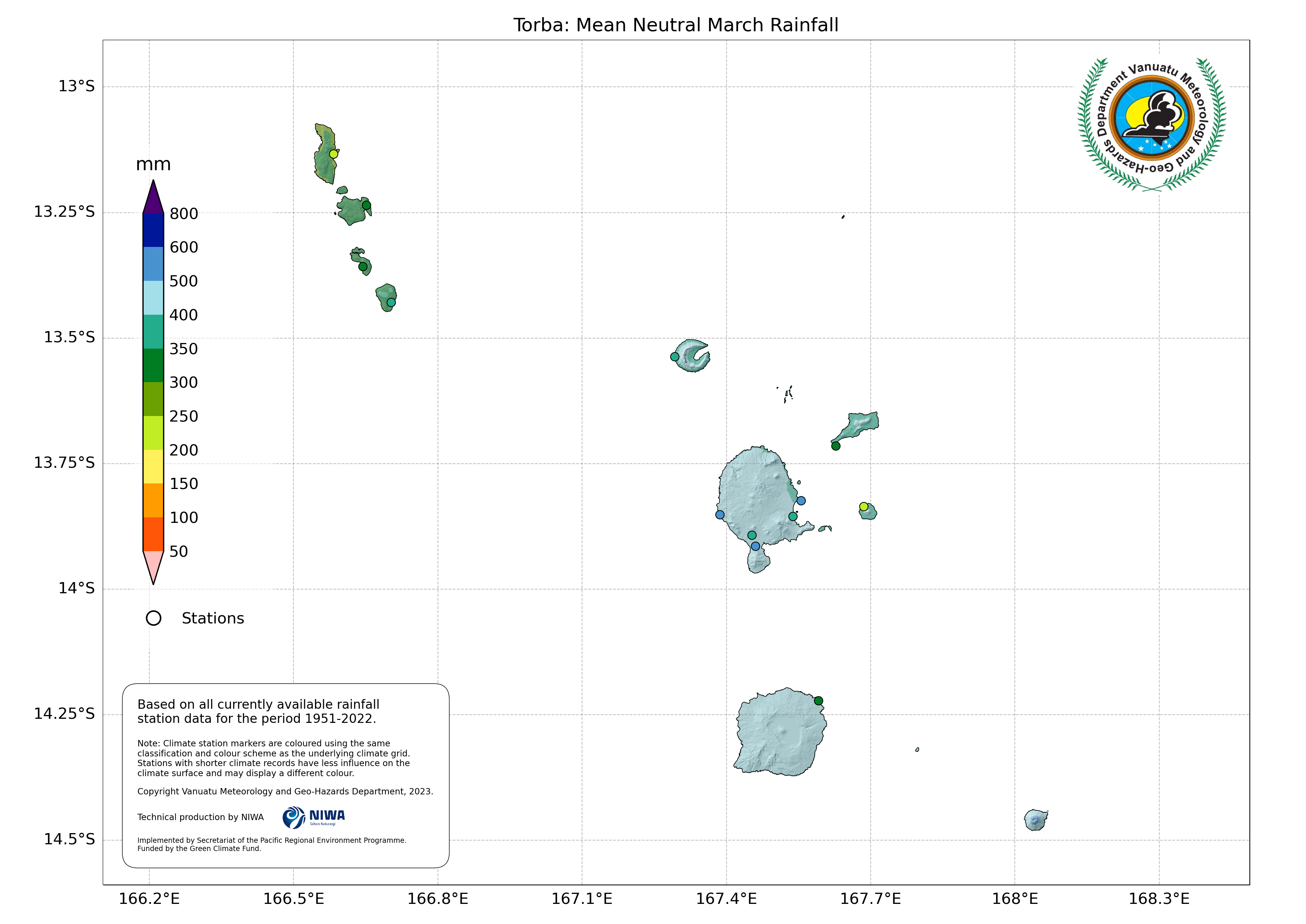Image resolution: width=1306 pixels, height=924 pixels.
Task: Click the 13.5°S latitude axis label
Action: point(69,337)
